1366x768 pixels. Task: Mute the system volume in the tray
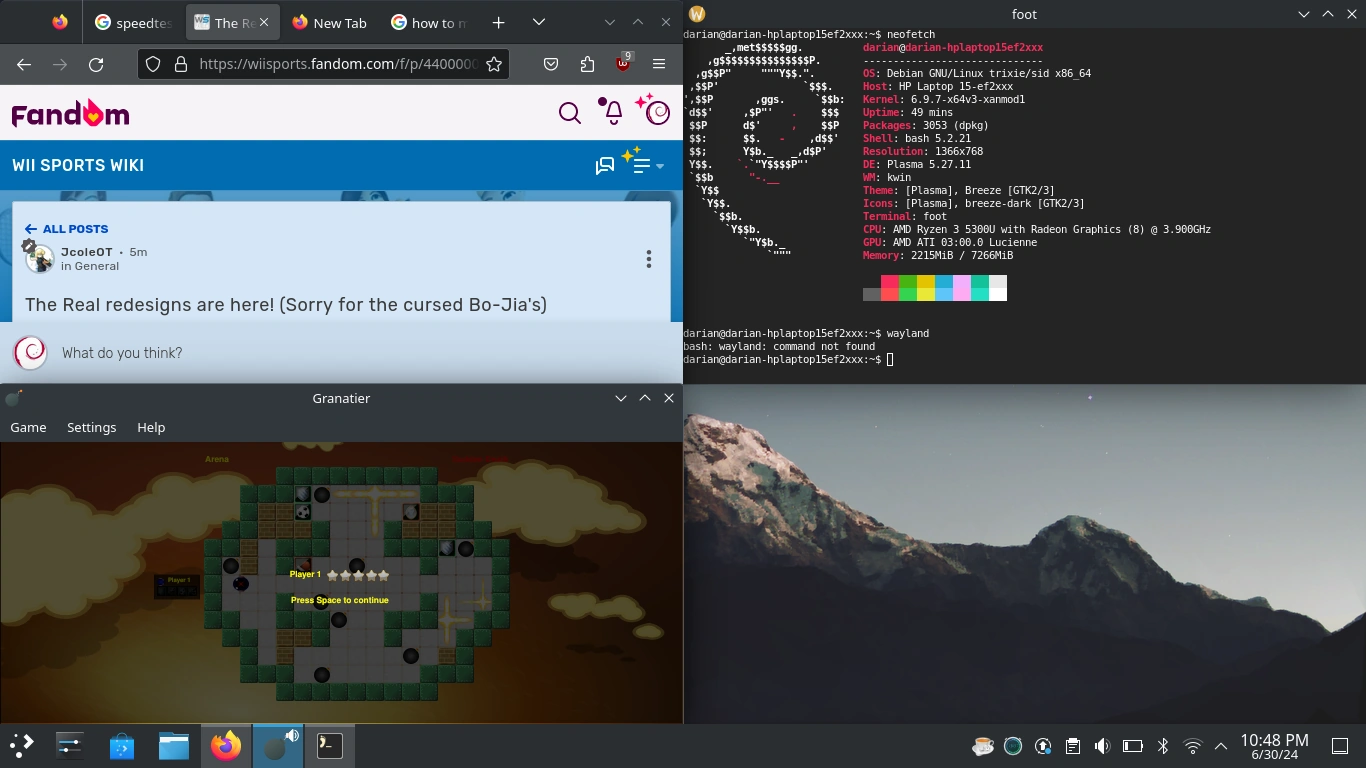(1103, 745)
